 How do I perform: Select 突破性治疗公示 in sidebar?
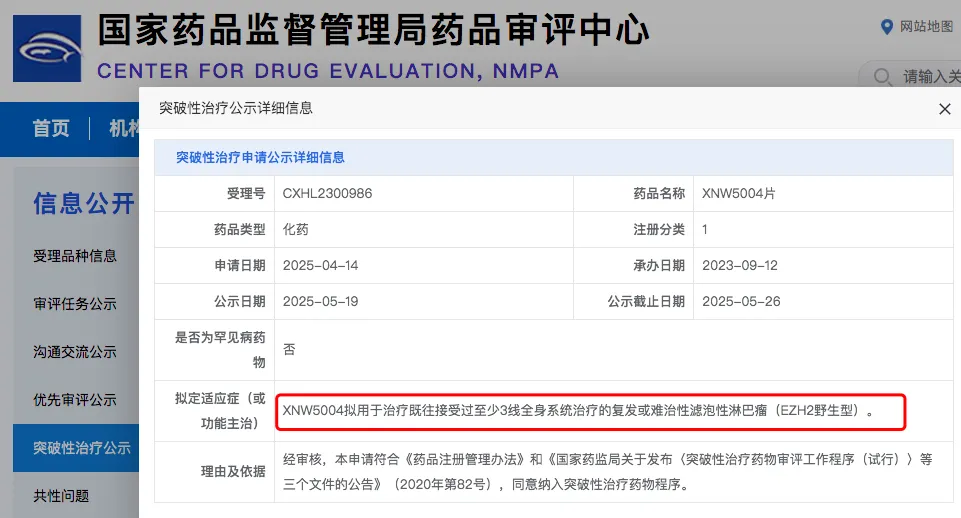(76, 448)
